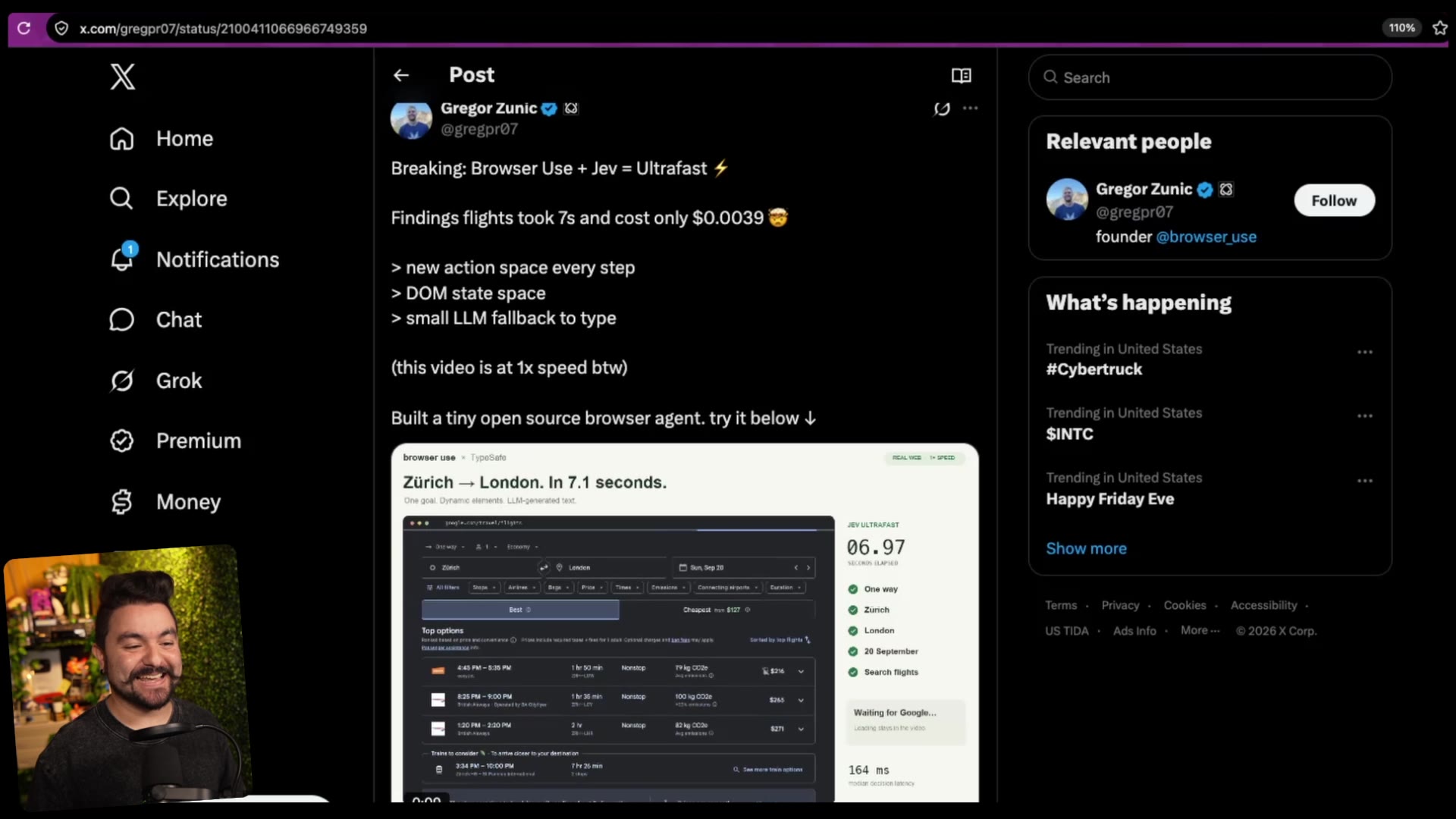
Task: Open Notifications bell icon
Action: tap(121, 259)
